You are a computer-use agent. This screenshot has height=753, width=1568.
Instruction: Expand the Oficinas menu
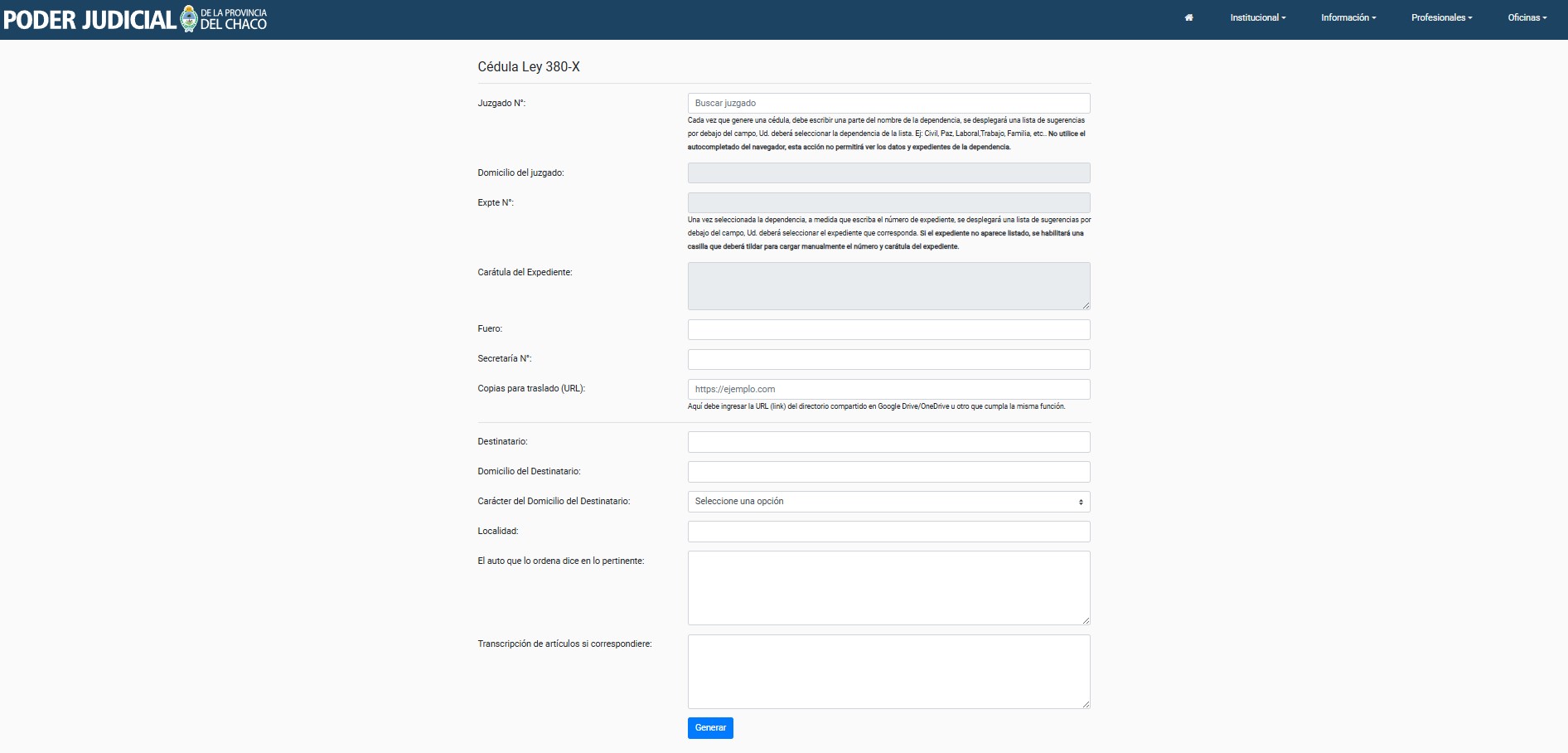click(1527, 17)
